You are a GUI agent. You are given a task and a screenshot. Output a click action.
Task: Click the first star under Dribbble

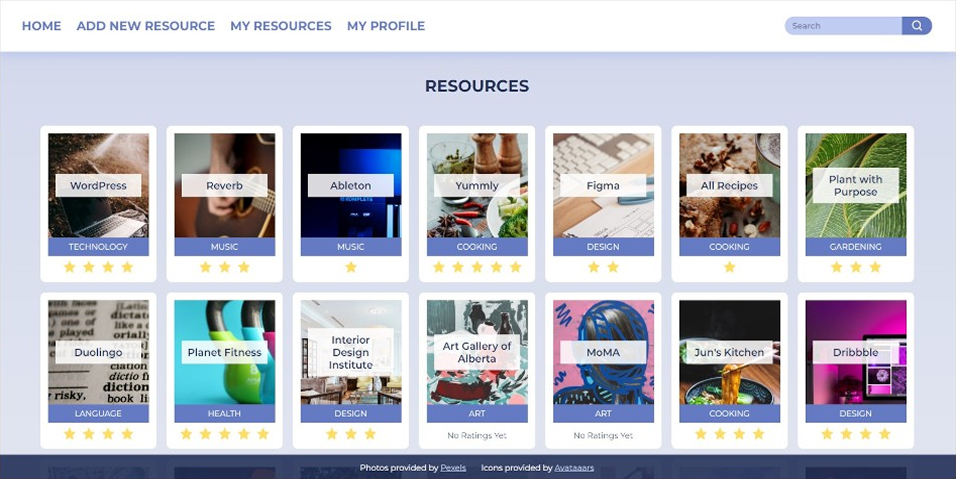(x=827, y=434)
